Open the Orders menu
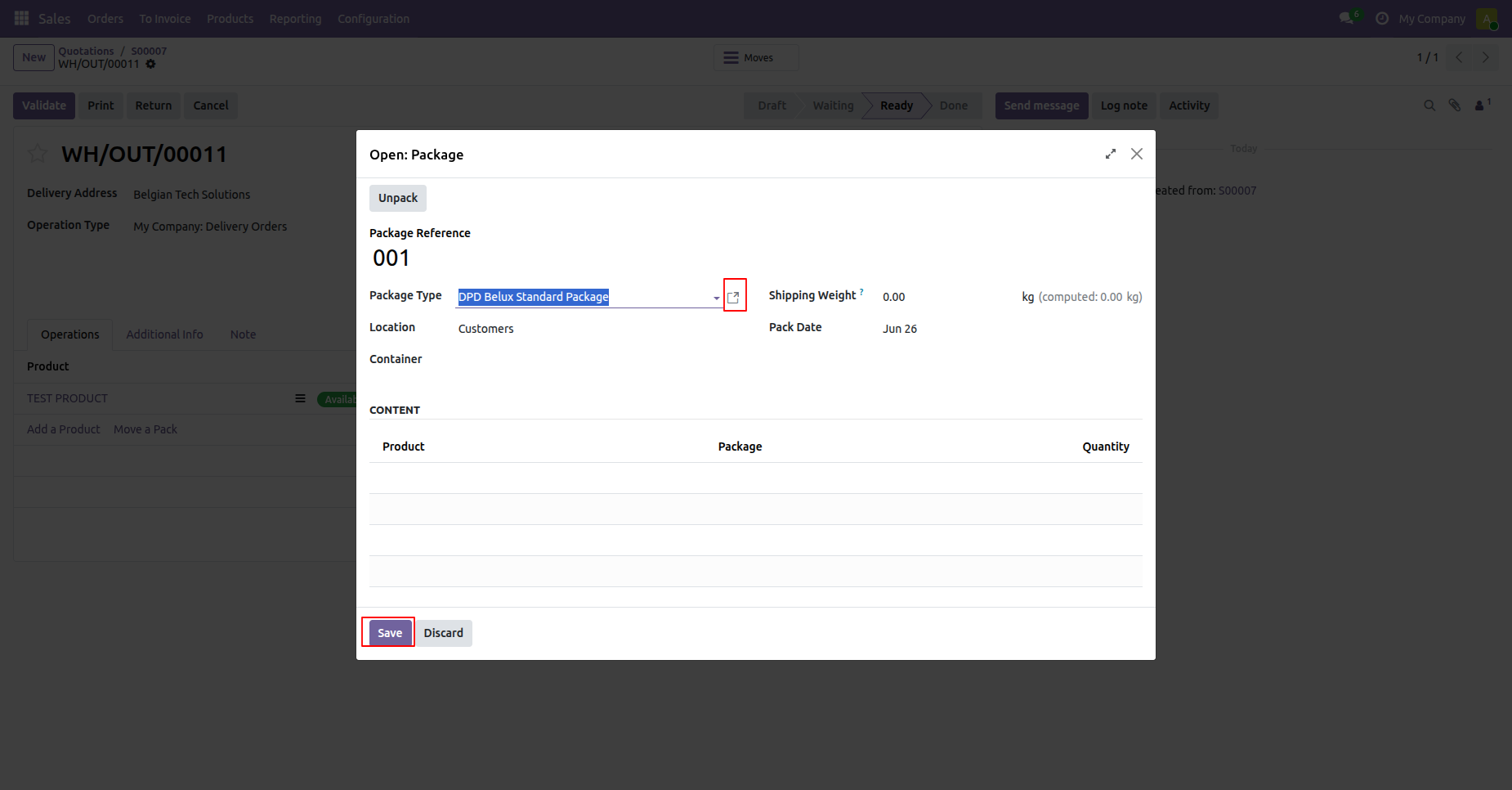Screen dimensions: 1512x790 105,19
